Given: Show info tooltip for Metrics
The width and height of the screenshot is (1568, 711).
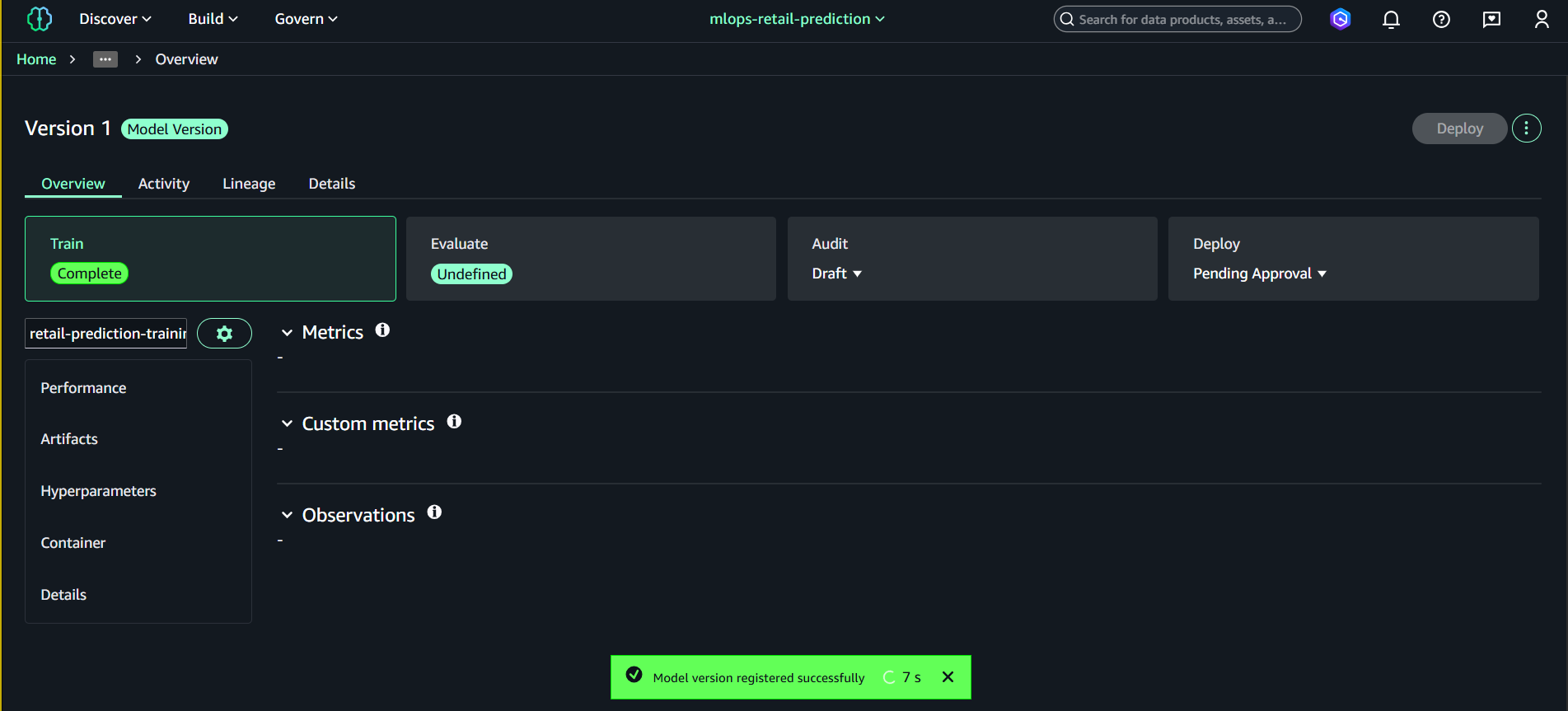Looking at the screenshot, I should [x=382, y=330].
